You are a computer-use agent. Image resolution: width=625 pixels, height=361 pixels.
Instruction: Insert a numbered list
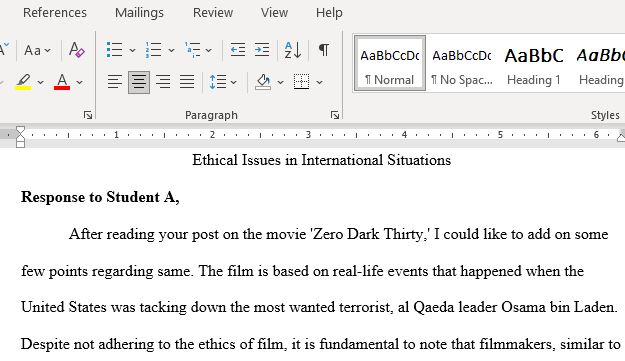[x=153, y=50]
